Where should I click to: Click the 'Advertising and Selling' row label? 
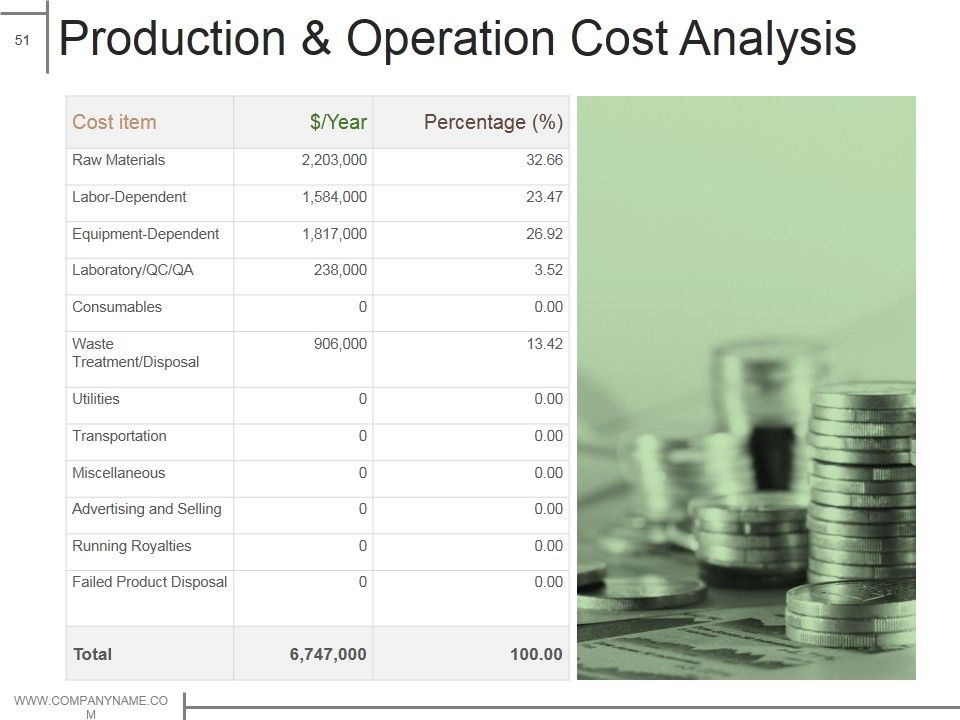coord(146,509)
